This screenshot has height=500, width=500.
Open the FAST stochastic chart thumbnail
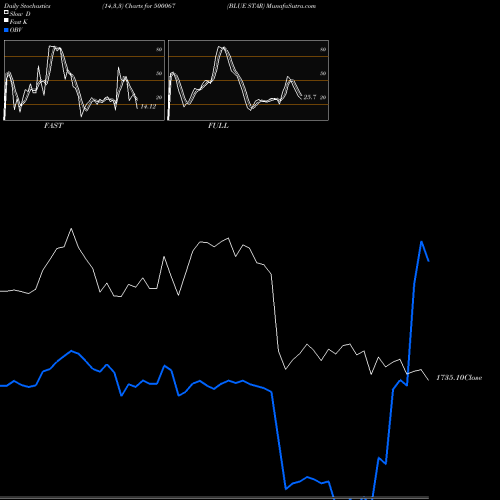[84, 80]
